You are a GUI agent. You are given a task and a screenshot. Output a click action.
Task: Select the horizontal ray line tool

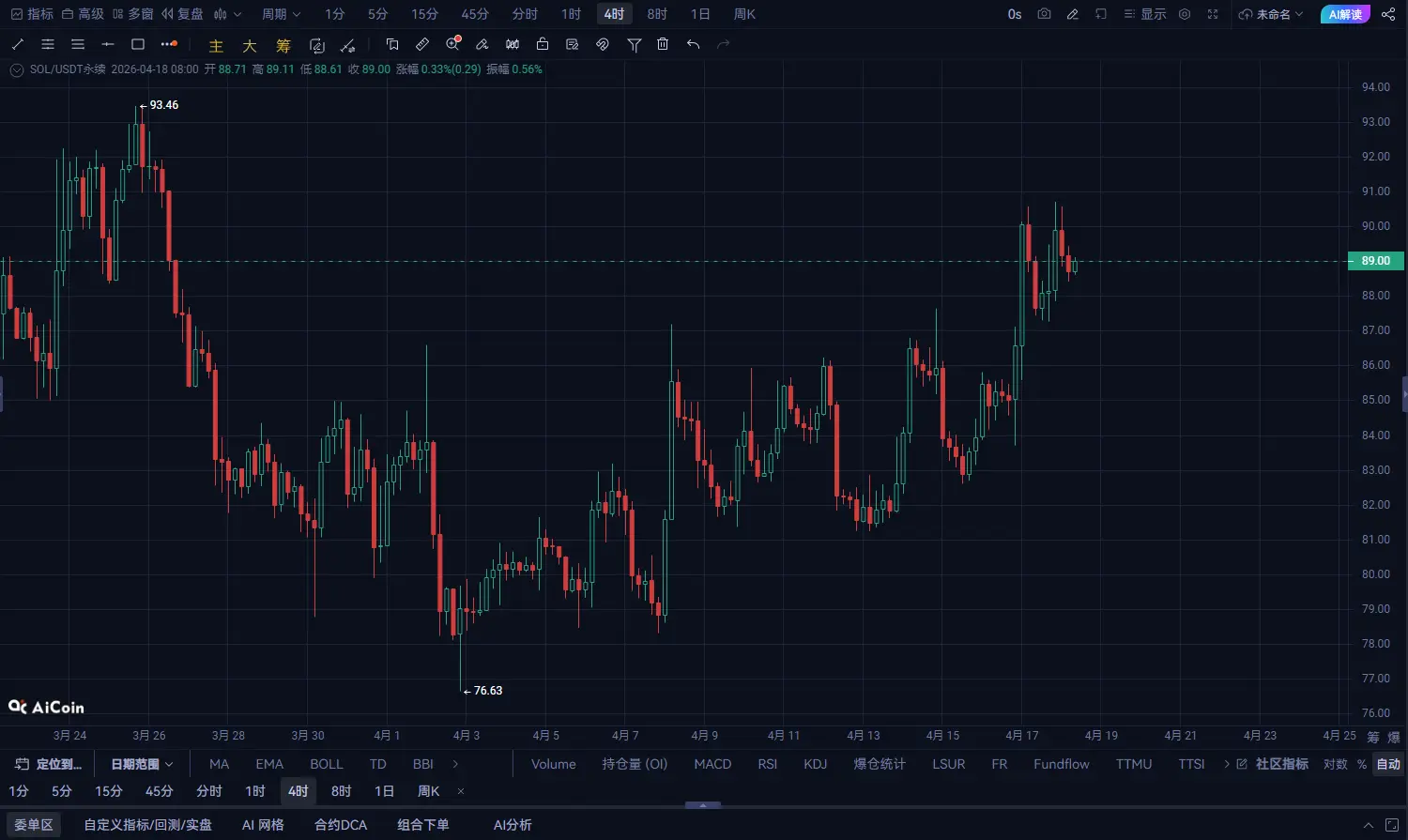pos(108,44)
